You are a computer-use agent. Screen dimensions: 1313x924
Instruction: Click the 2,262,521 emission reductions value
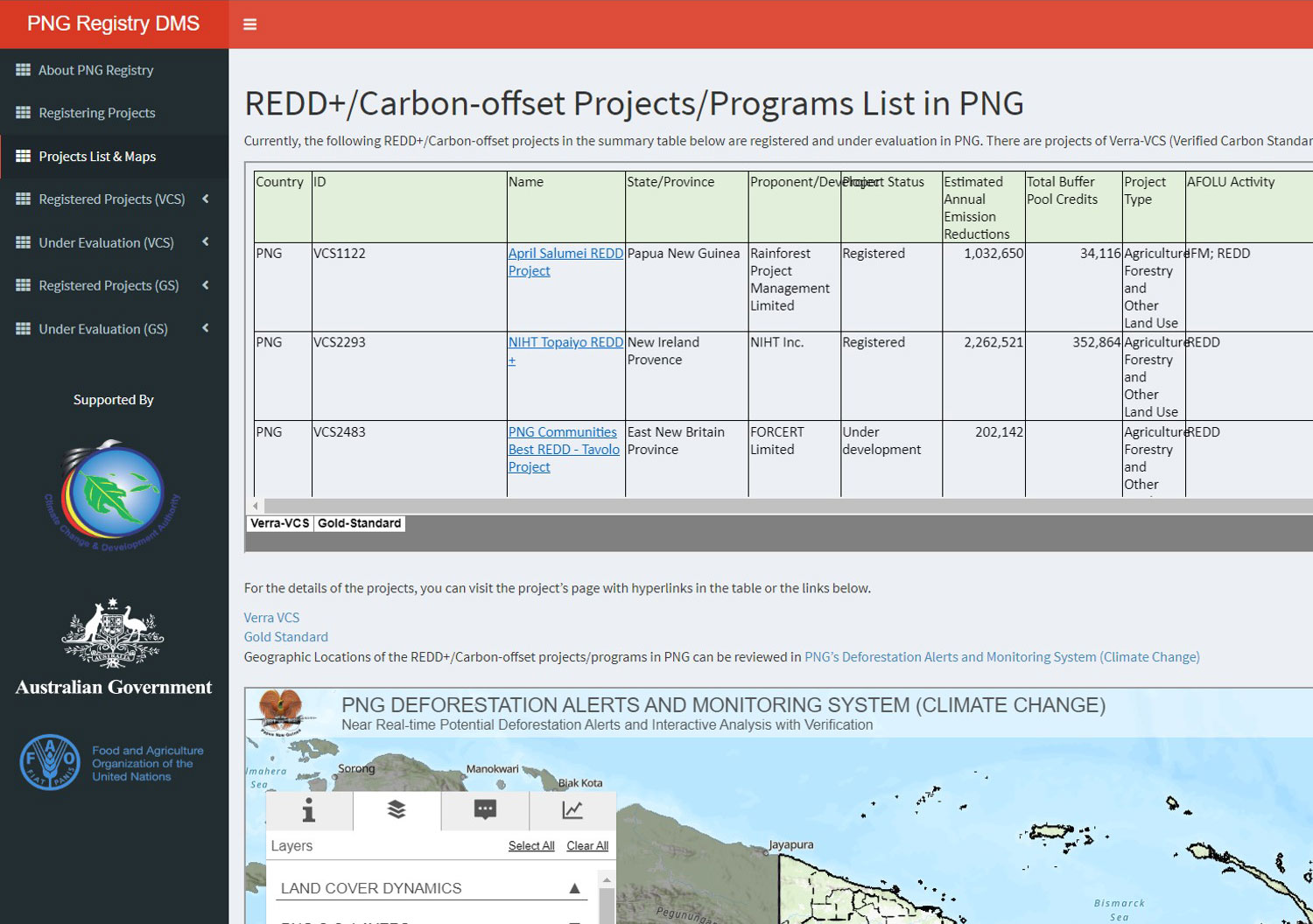tap(994, 343)
